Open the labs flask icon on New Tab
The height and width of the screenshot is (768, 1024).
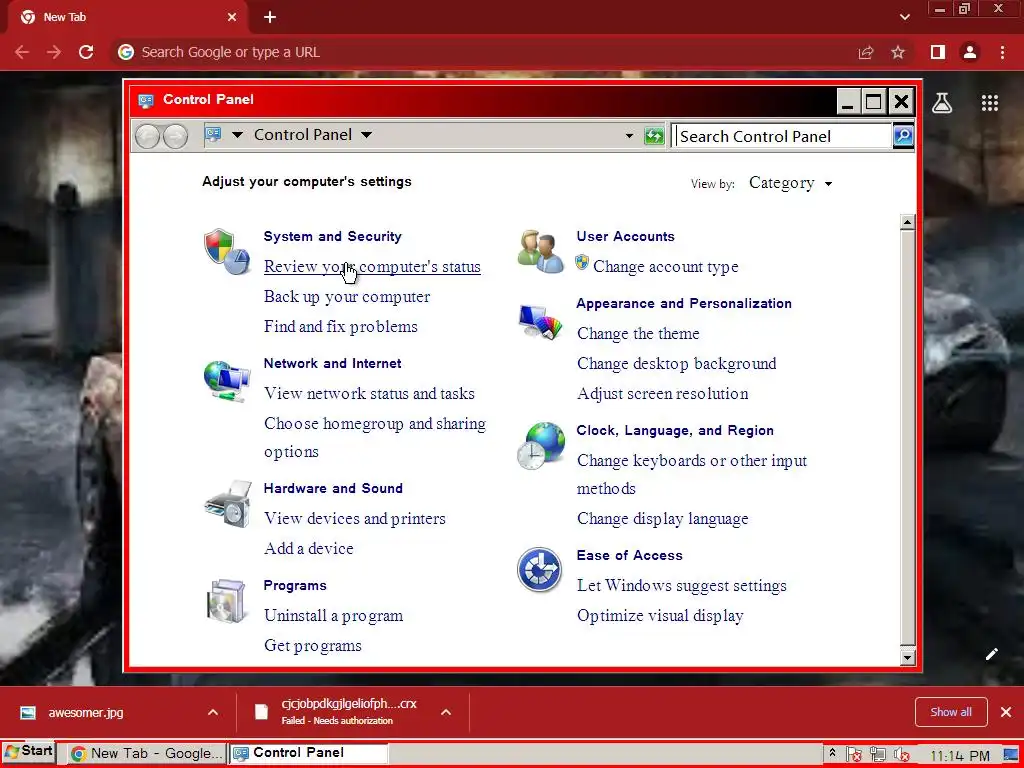[942, 103]
